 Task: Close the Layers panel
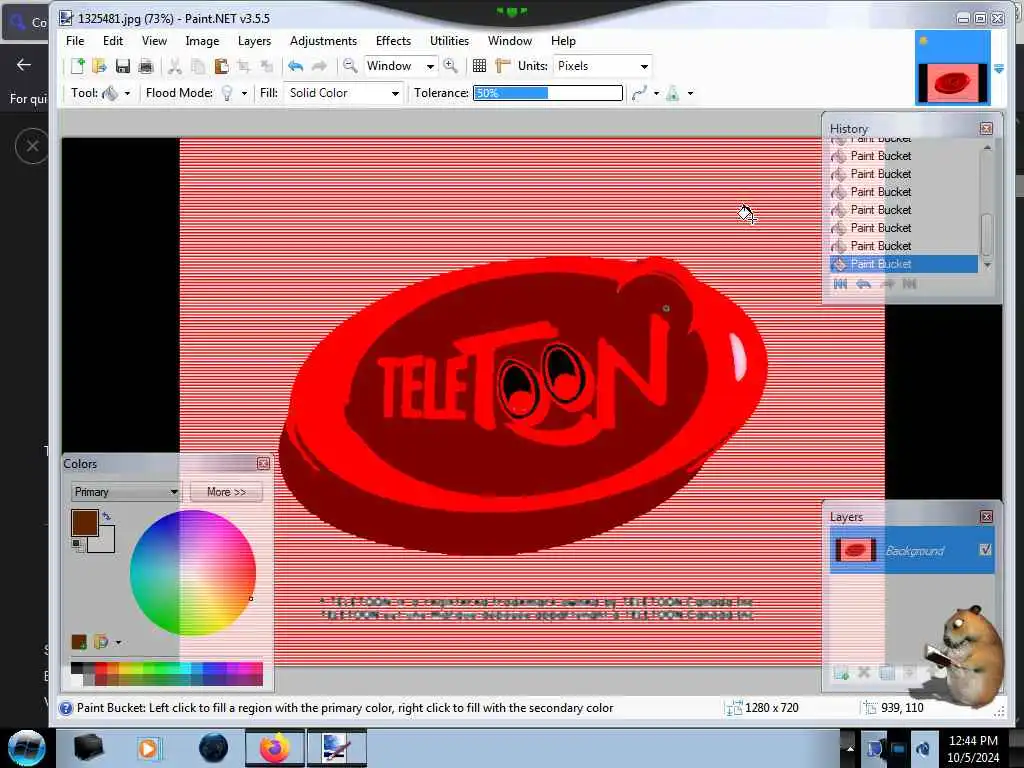pos(986,517)
